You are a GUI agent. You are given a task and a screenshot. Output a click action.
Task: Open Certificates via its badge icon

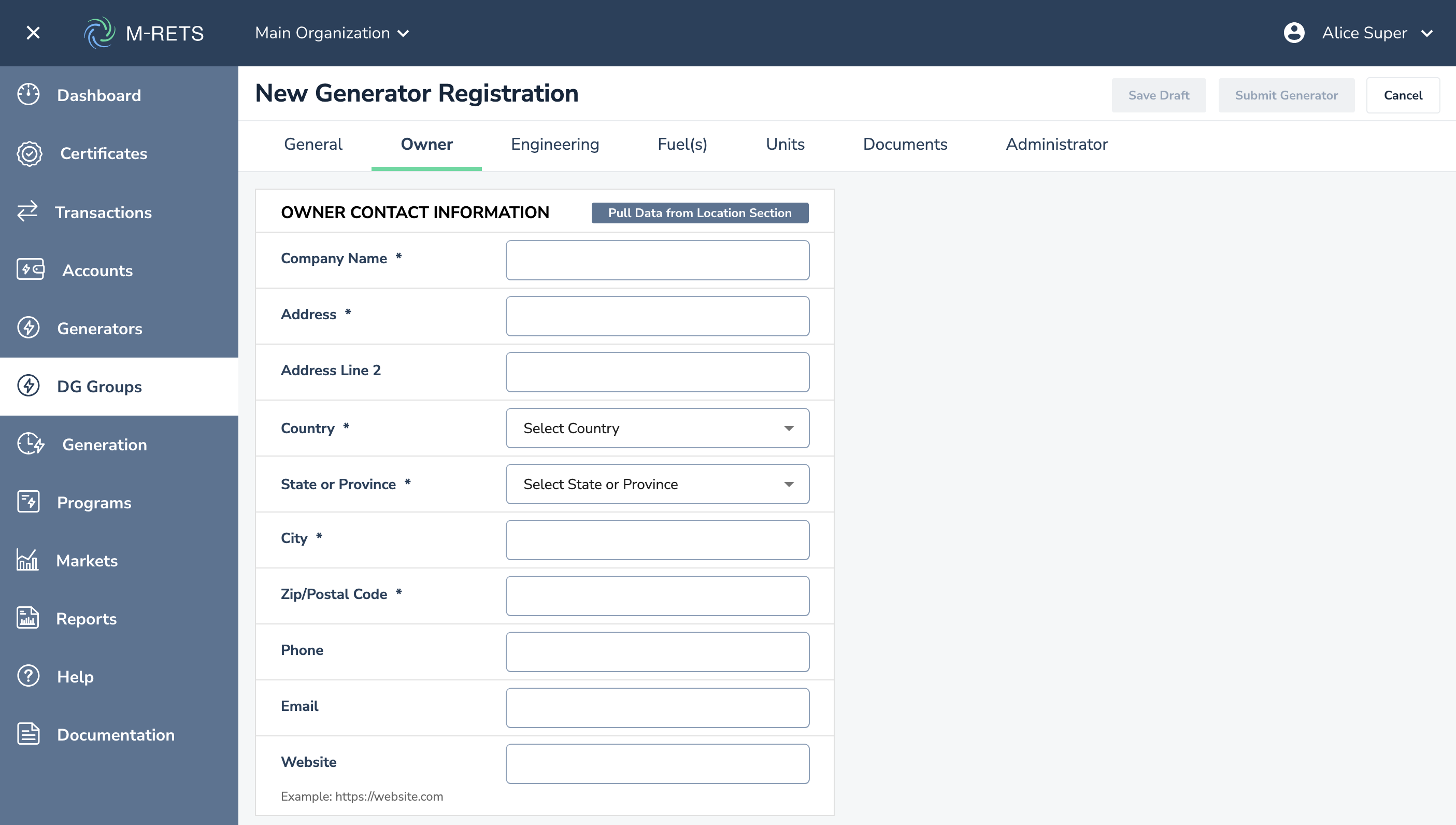pos(30,153)
